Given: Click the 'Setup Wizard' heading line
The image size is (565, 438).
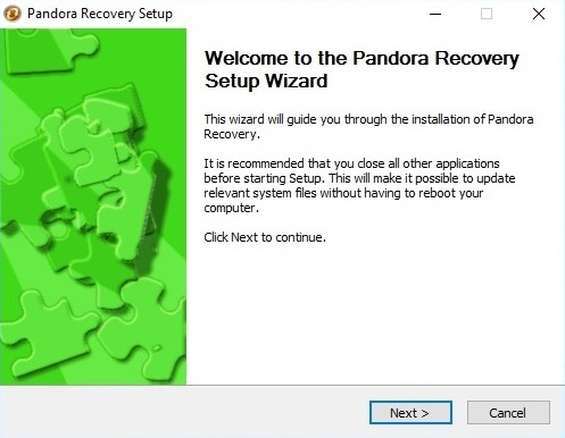Looking at the screenshot, I should coord(266,81).
